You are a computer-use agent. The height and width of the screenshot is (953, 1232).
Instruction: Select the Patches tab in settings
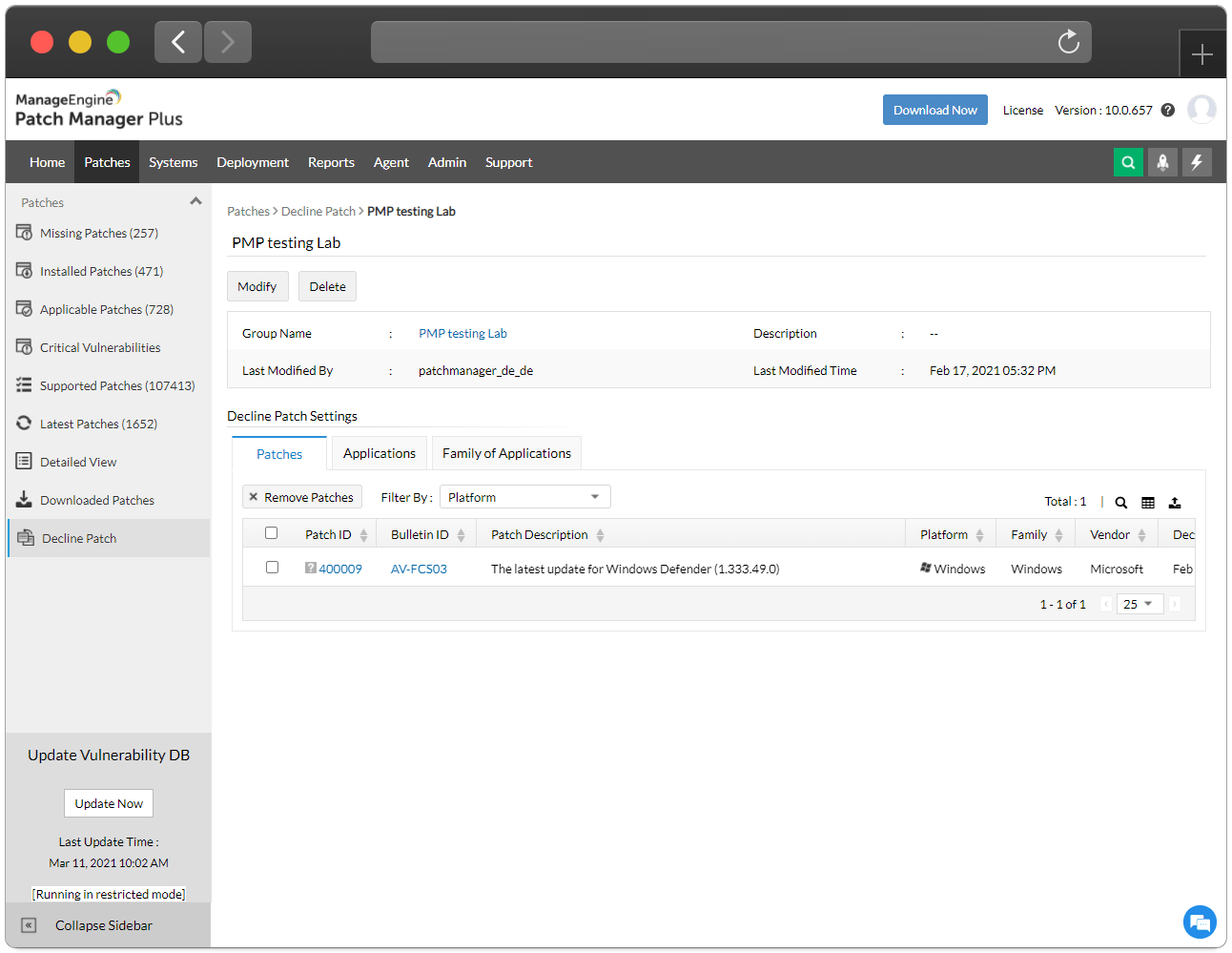[279, 454]
